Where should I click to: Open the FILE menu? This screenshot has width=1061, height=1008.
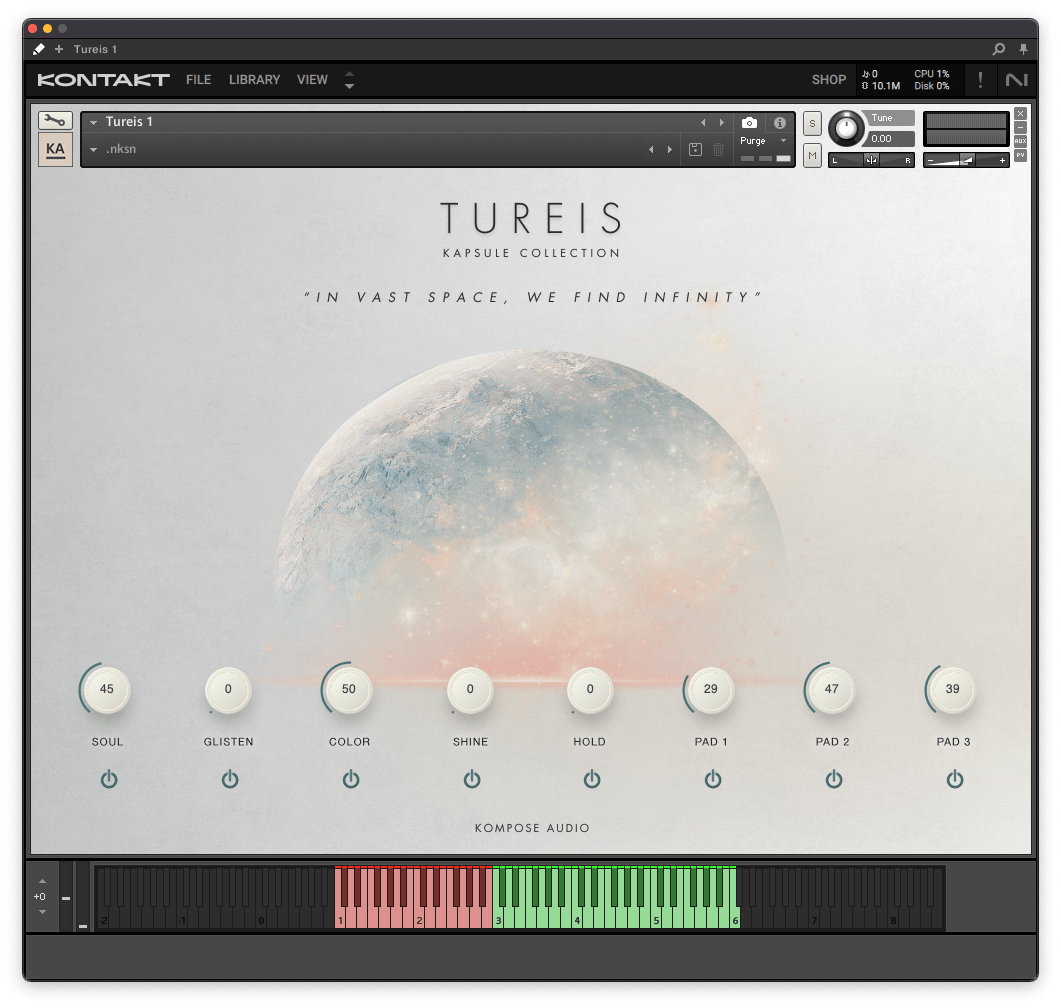(198, 80)
